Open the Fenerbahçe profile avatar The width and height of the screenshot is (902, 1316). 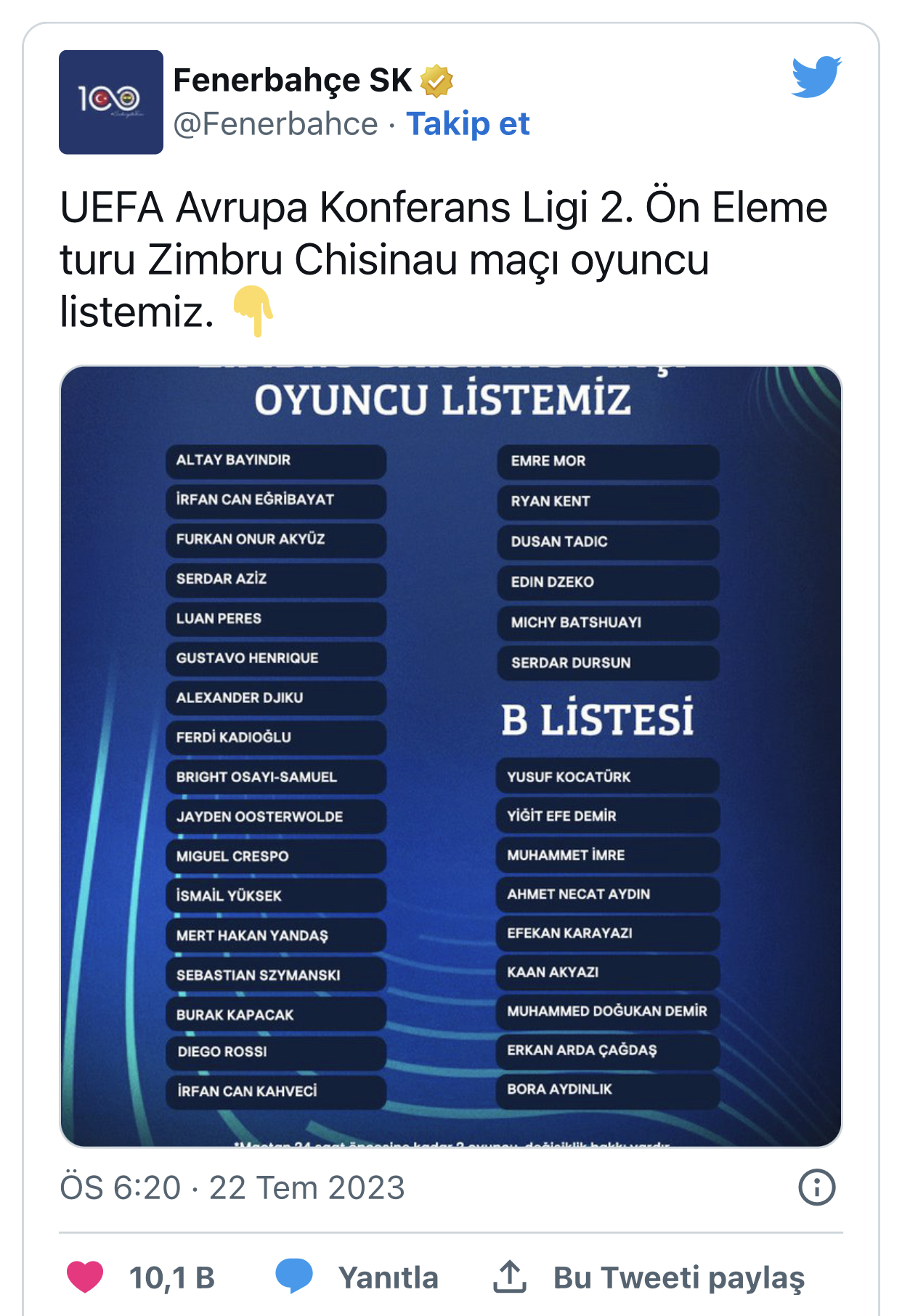tap(111, 102)
